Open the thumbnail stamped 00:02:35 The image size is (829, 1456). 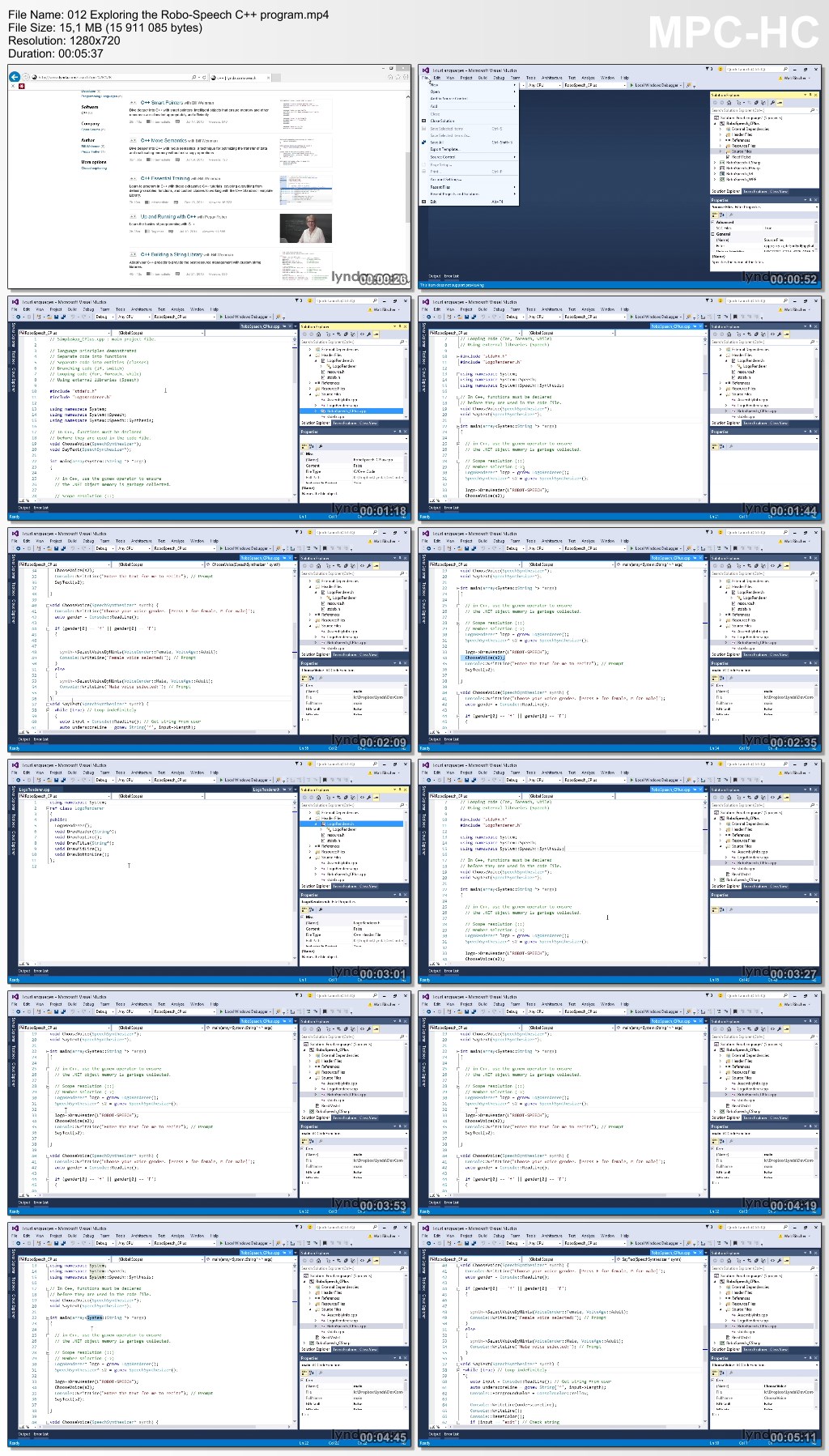point(619,640)
